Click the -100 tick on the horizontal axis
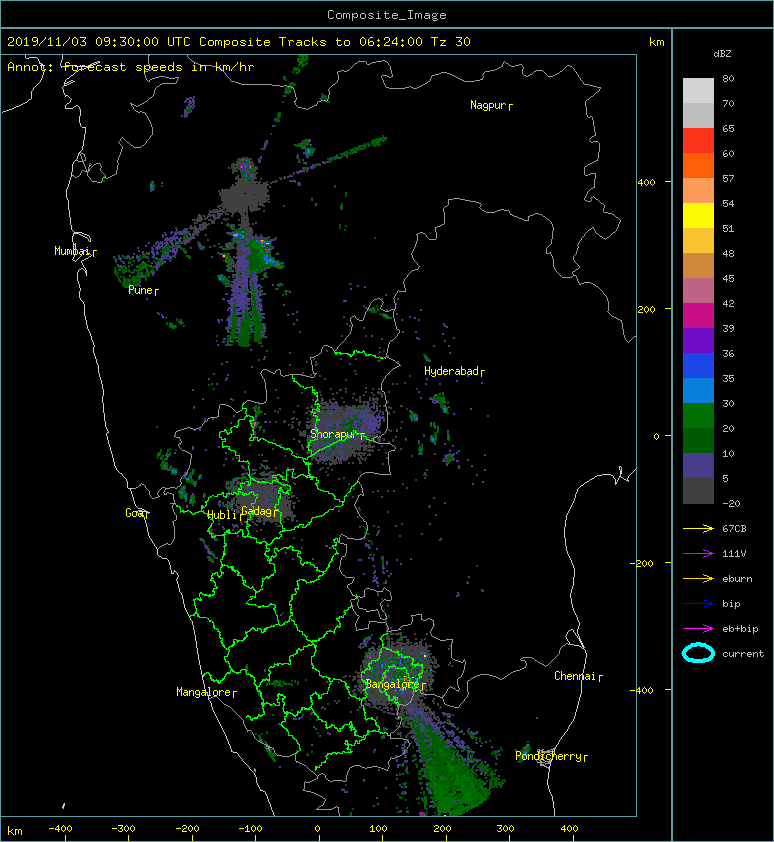This screenshot has width=774, height=842. (250, 829)
